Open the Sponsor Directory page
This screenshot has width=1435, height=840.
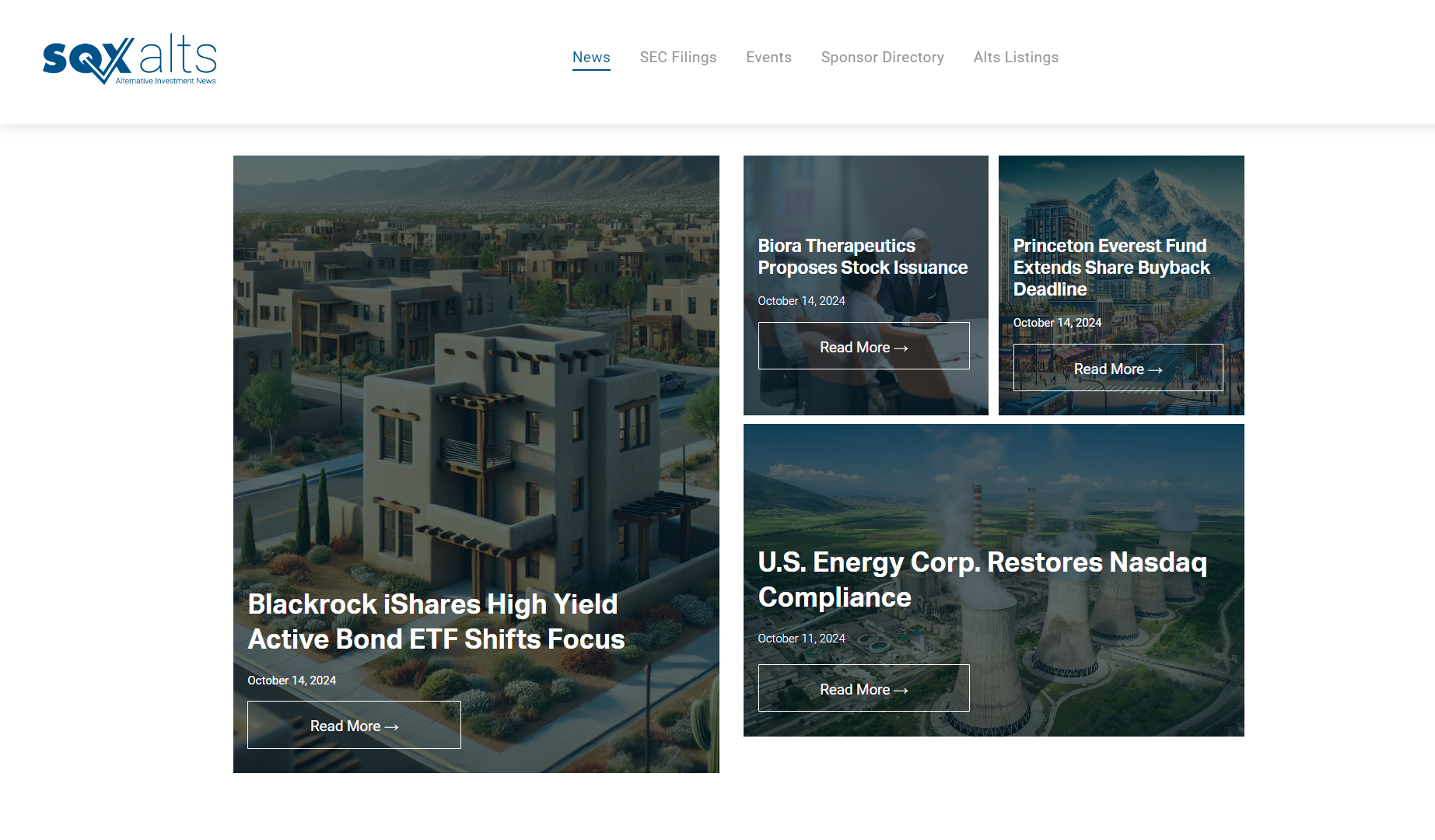tap(882, 58)
